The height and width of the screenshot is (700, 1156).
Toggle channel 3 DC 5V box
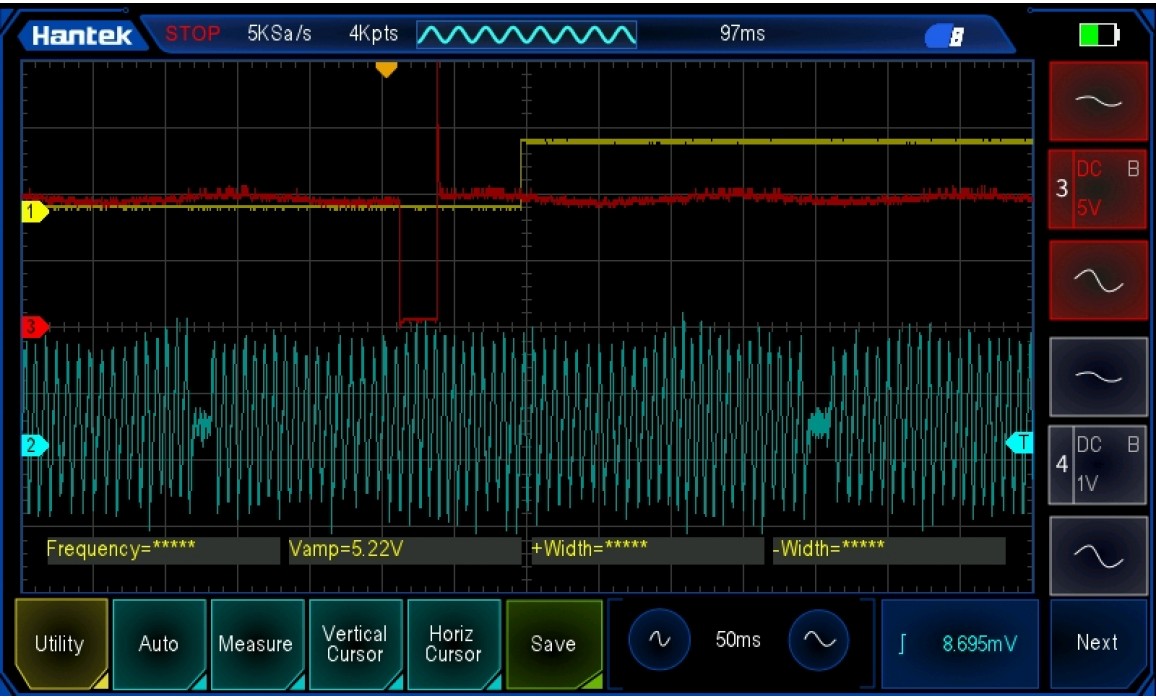(1097, 189)
